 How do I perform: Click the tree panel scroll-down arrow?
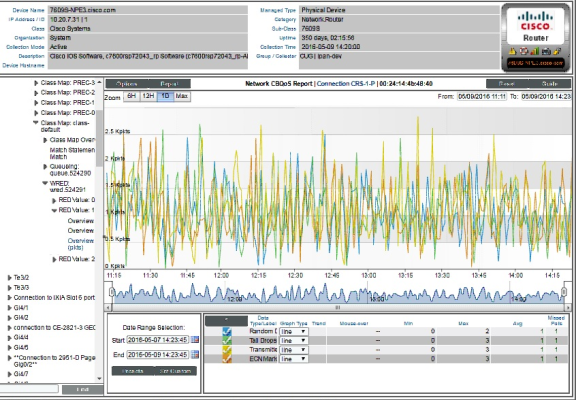click(x=99, y=378)
